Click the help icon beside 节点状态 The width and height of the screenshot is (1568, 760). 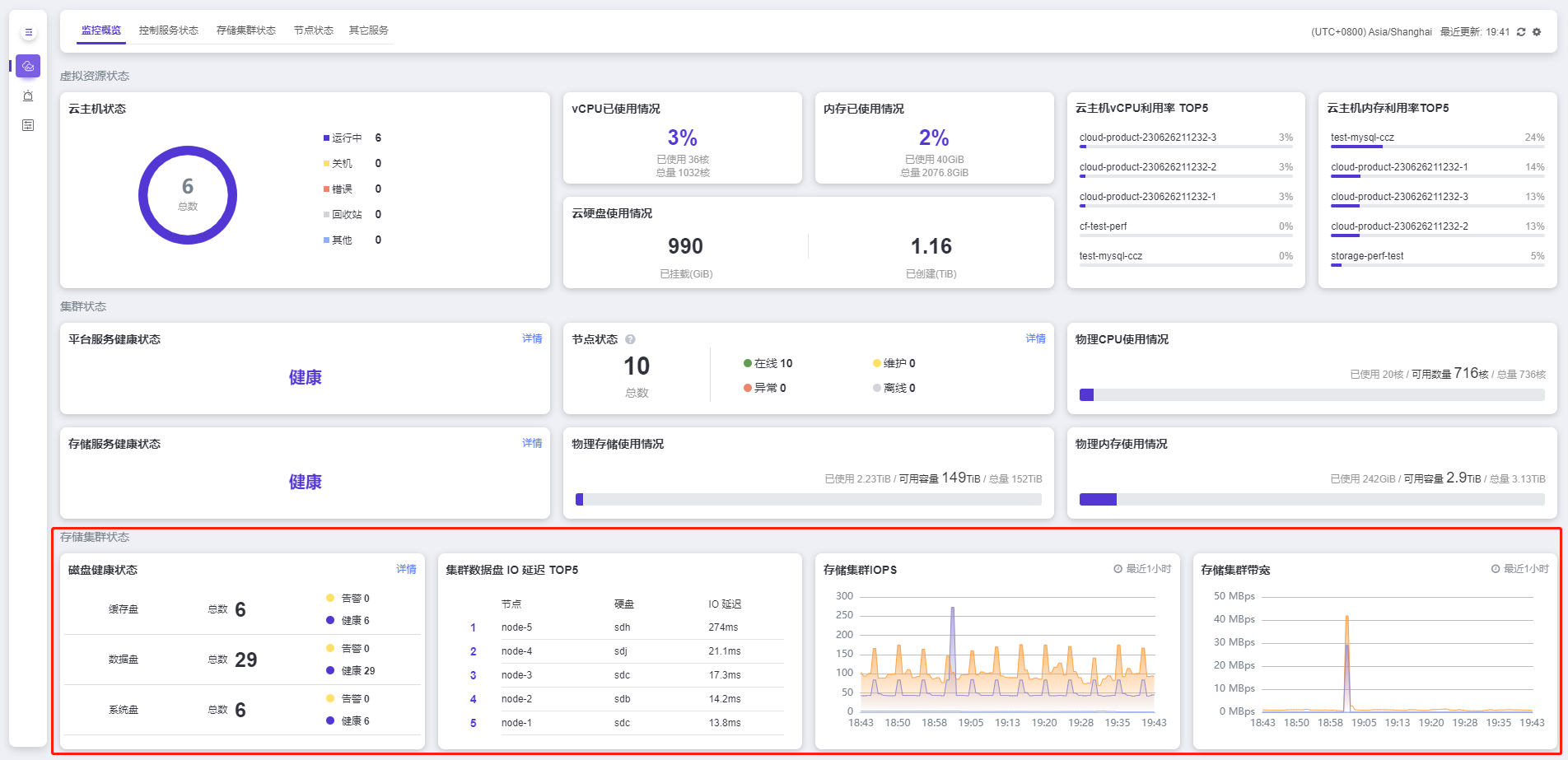point(630,339)
